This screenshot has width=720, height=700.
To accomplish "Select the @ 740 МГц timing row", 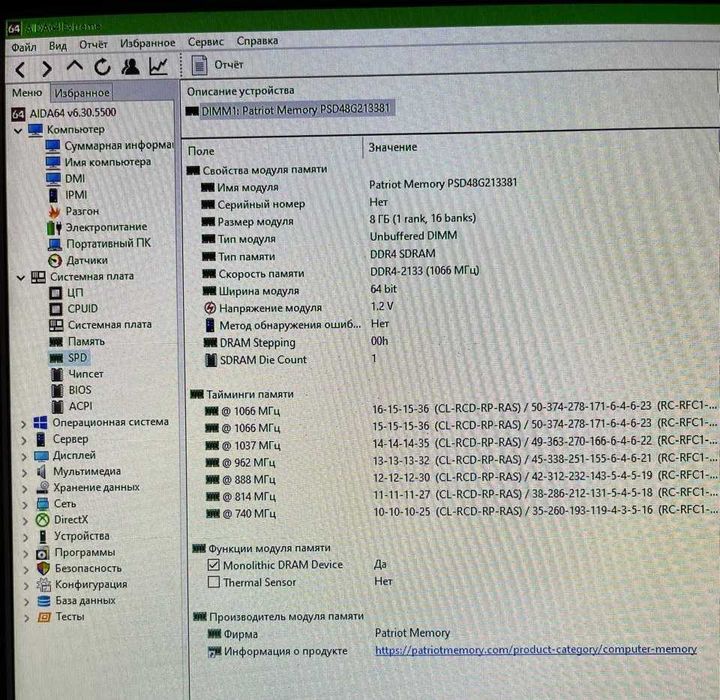I will (461, 513).
